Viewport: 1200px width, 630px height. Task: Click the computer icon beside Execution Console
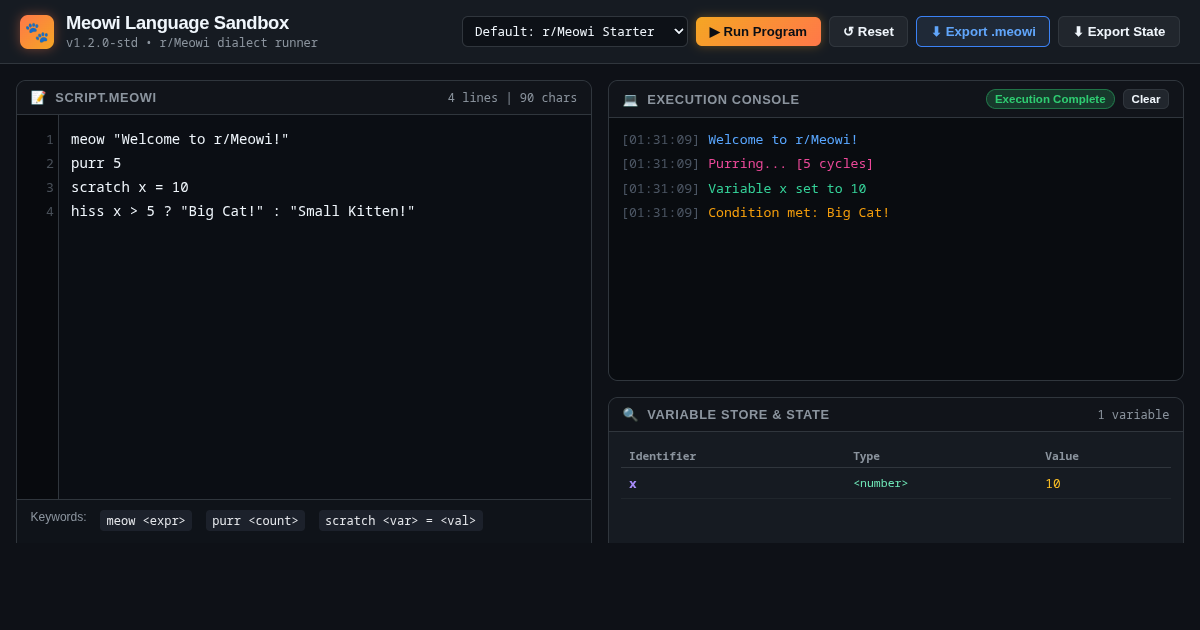(x=630, y=99)
